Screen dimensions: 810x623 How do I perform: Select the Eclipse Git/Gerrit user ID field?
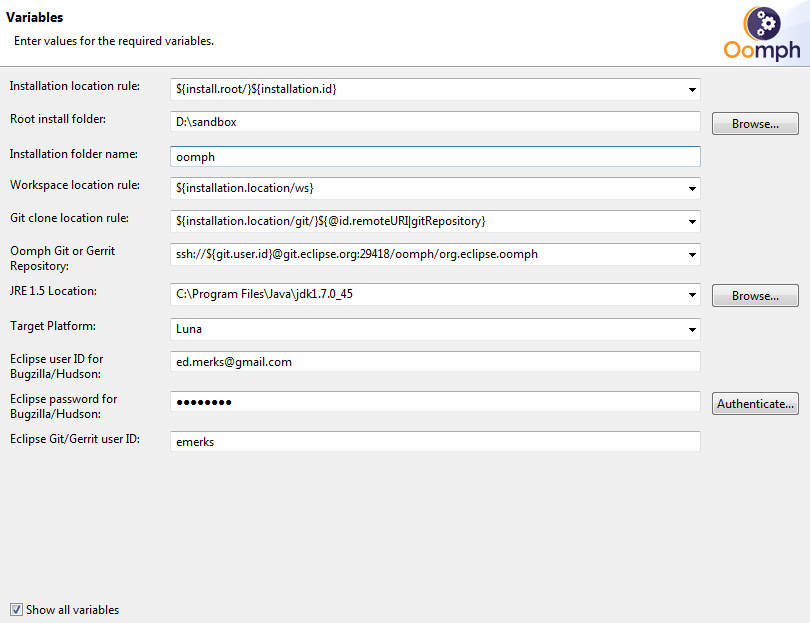(435, 442)
